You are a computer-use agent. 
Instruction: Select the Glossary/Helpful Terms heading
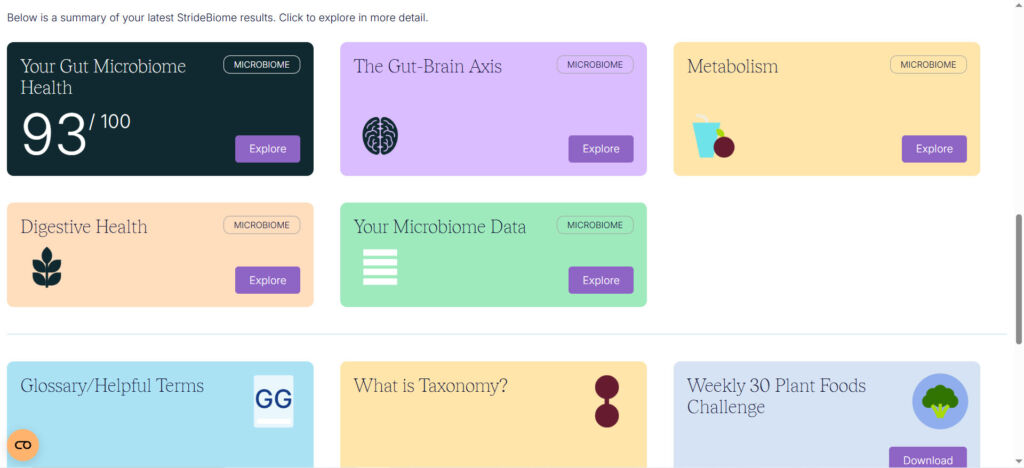112,386
